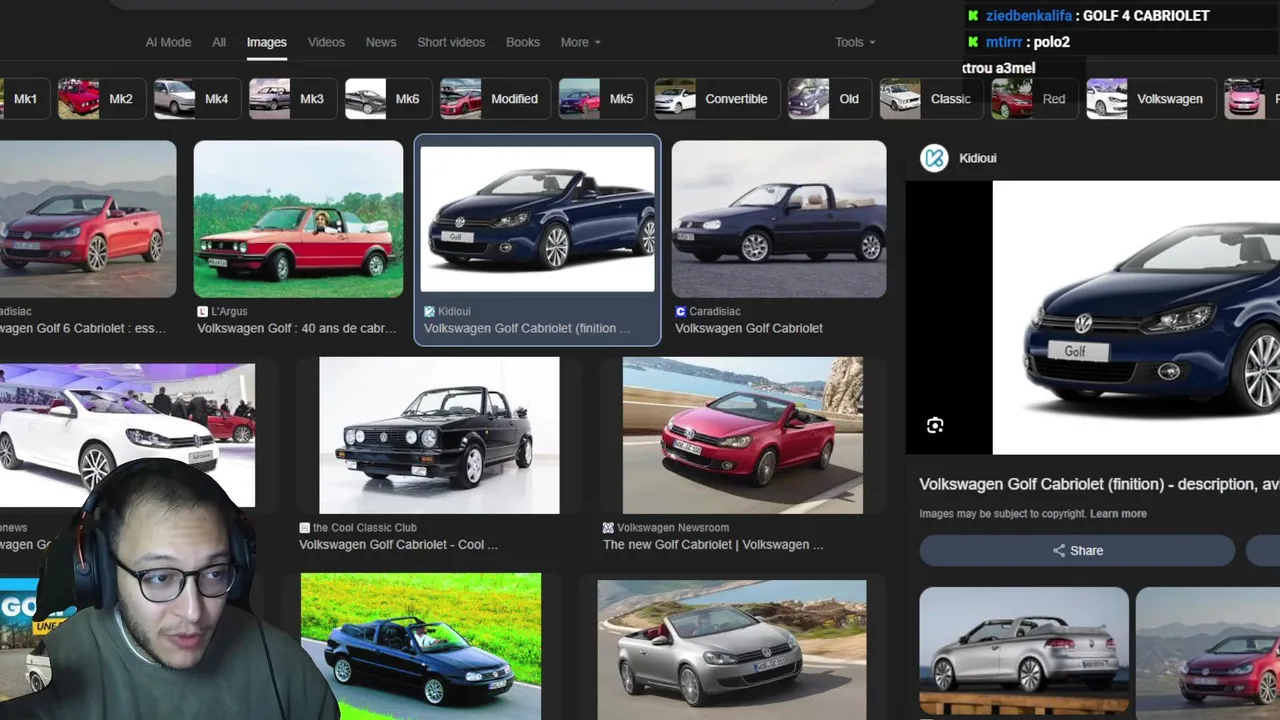1280x720 pixels.
Task: Open the L'Argus red classic Golf image
Action: (x=298, y=219)
